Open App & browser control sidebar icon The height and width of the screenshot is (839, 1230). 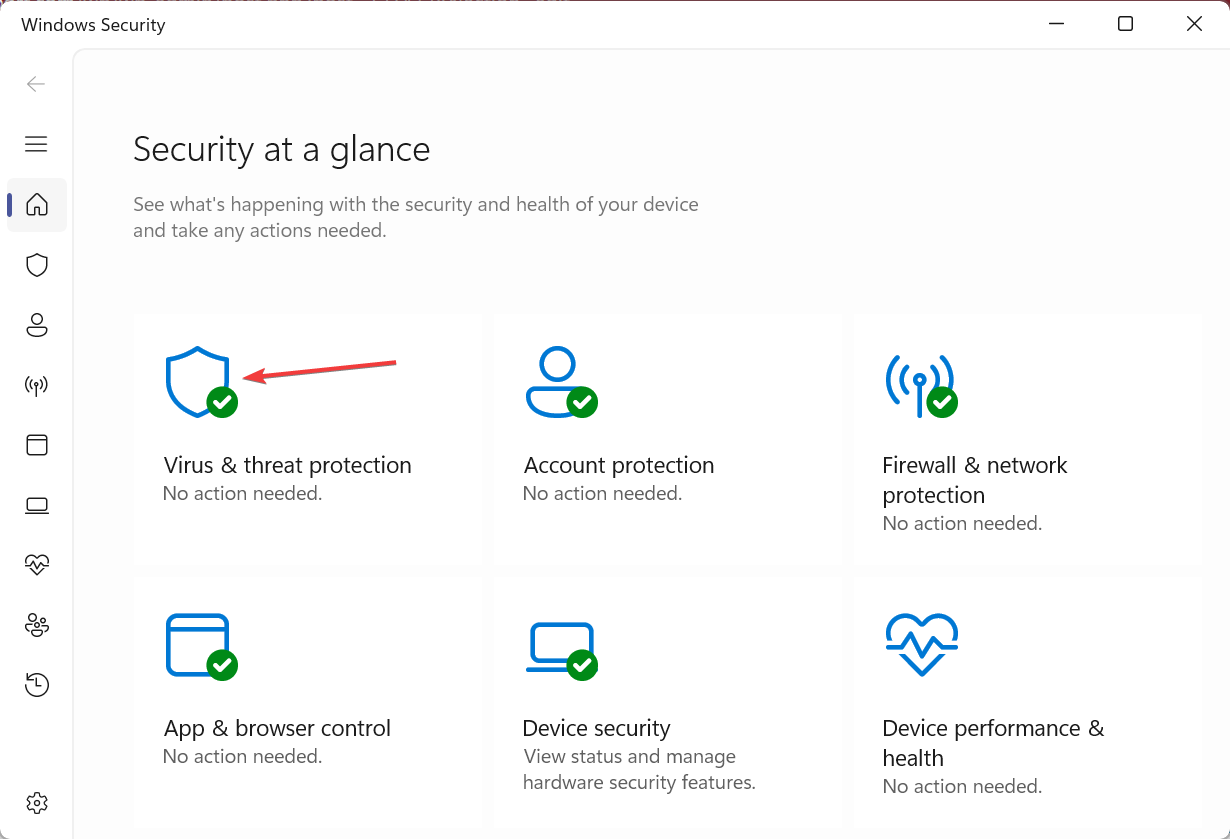coord(36,445)
